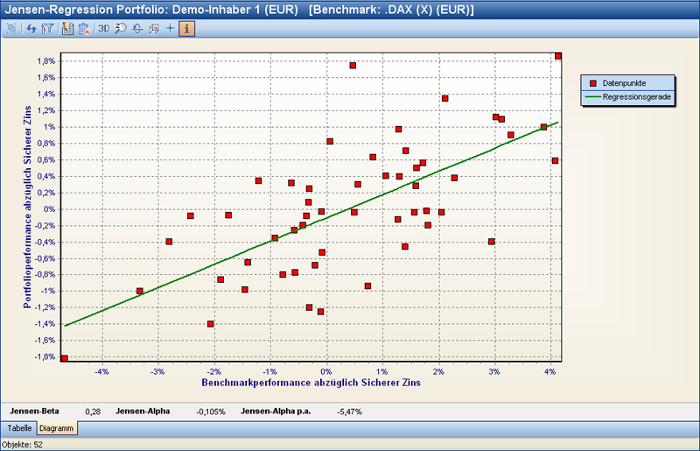
Task: Click the x-axis title Benchmarkperformance abzüglich Sicherer Zins
Action: tap(309, 383)
